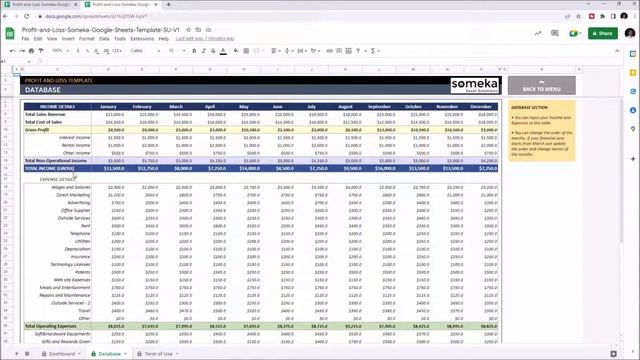Open the zoom level dropdown
The image size is (640, 360).
pyautogui.click(x=60, y=51)
